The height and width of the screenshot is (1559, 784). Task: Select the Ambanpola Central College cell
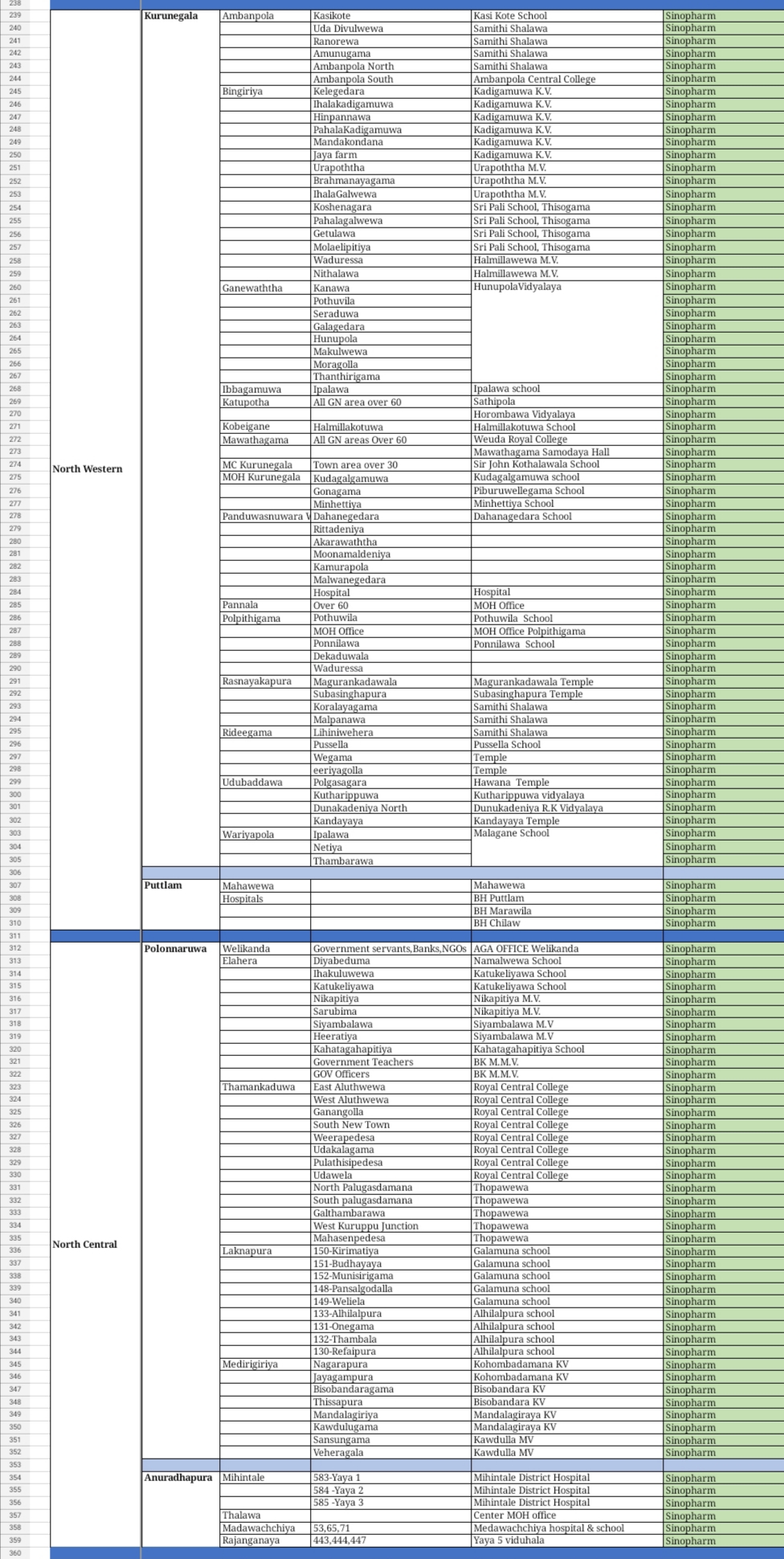(567, 79)
